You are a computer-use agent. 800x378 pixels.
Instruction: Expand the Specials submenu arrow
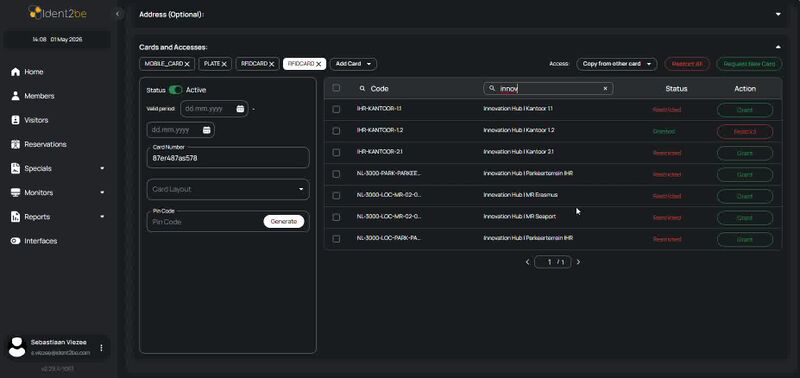tap(102, 168)
